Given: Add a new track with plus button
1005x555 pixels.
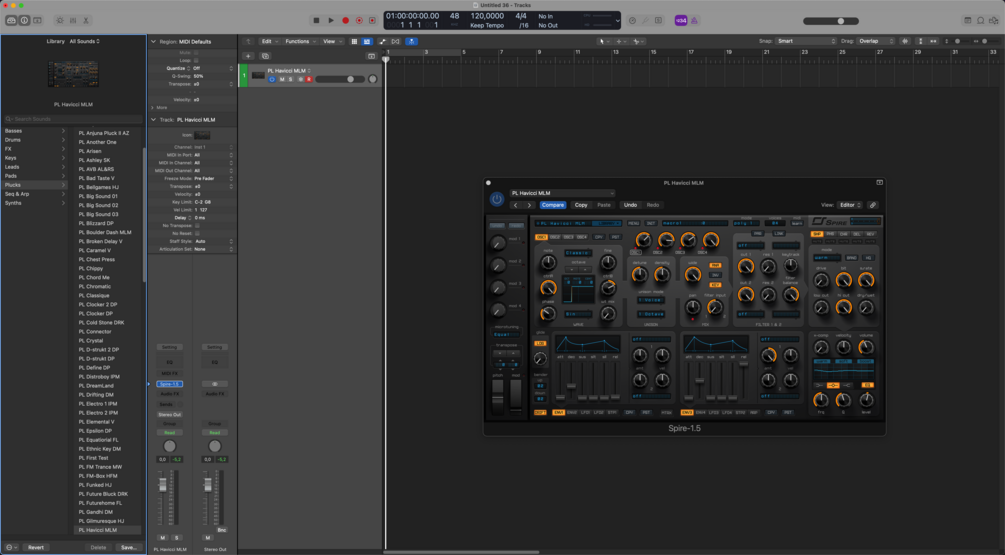Looking at the screenshot, I should 248,56.
